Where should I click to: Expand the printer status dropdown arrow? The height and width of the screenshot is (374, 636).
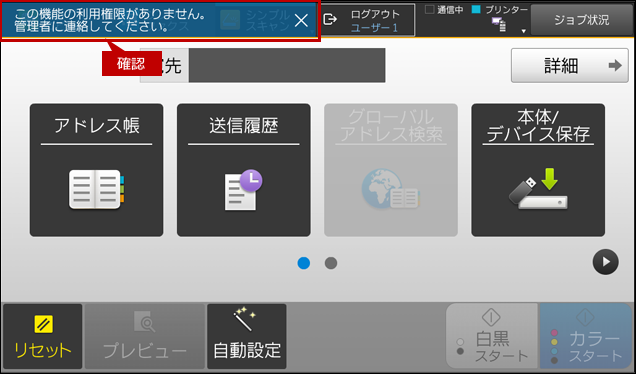click(x=524, y=31)
